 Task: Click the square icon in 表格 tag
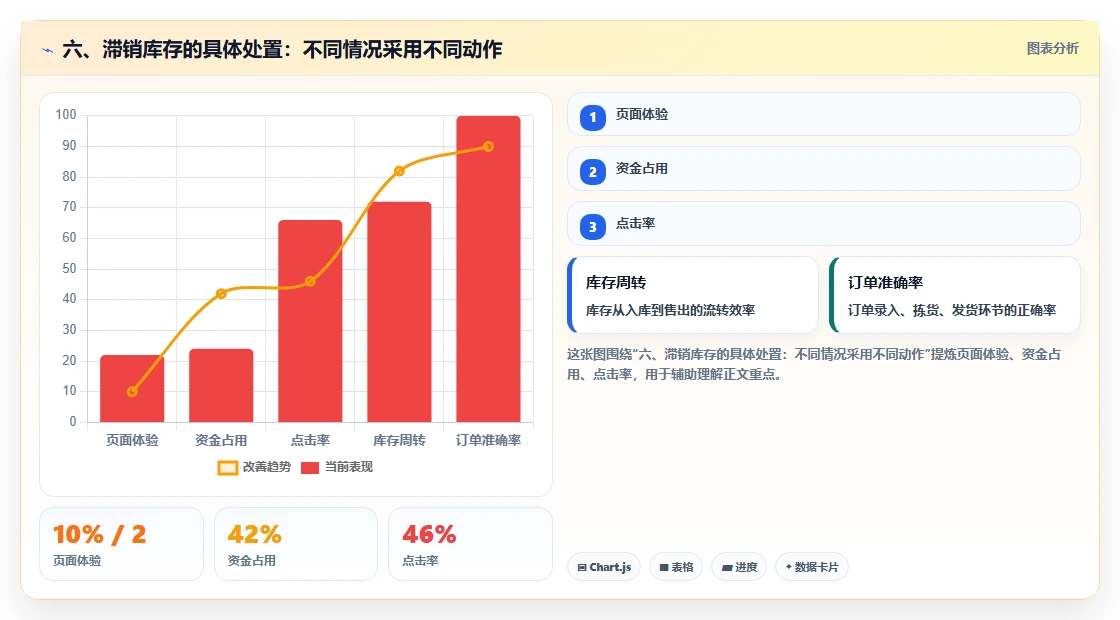[664, 568]
